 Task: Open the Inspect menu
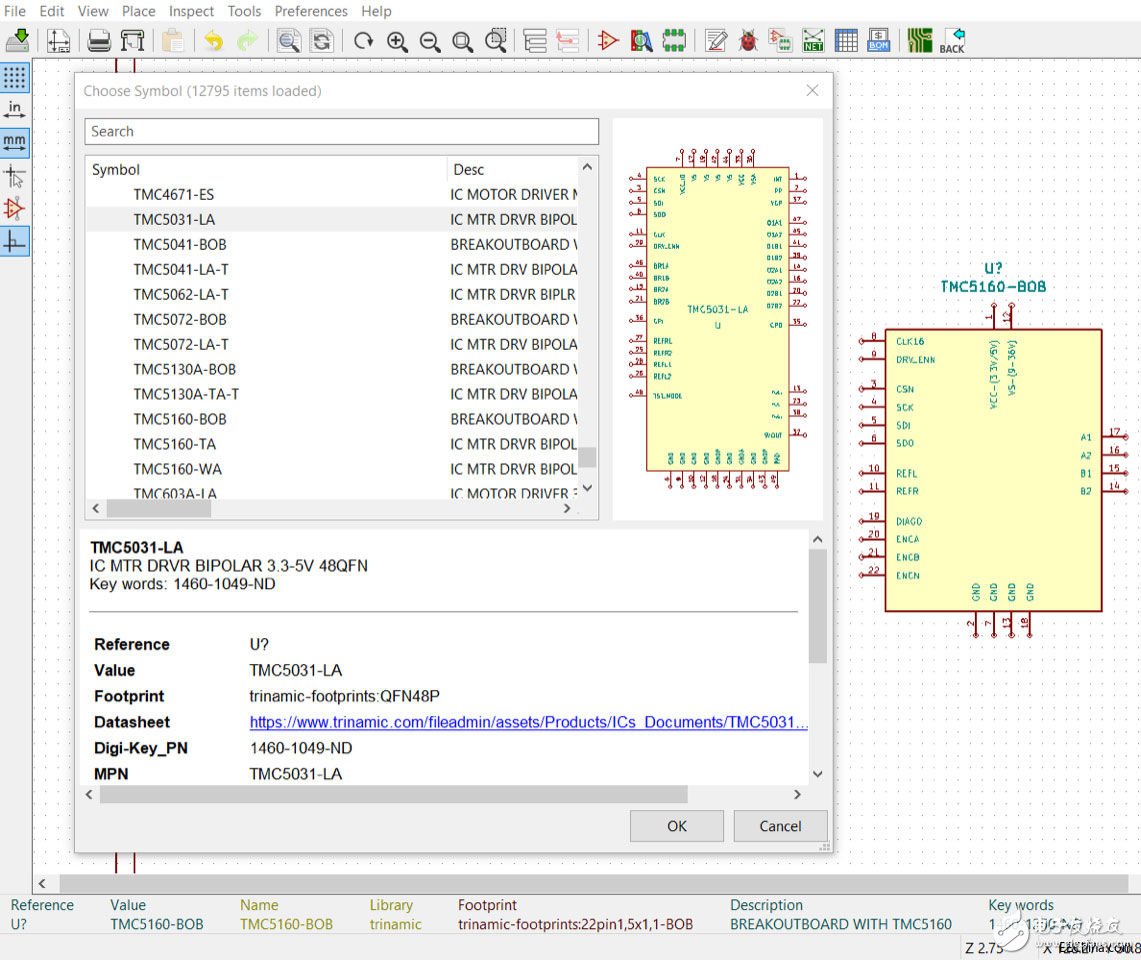[x=191, y=11]
